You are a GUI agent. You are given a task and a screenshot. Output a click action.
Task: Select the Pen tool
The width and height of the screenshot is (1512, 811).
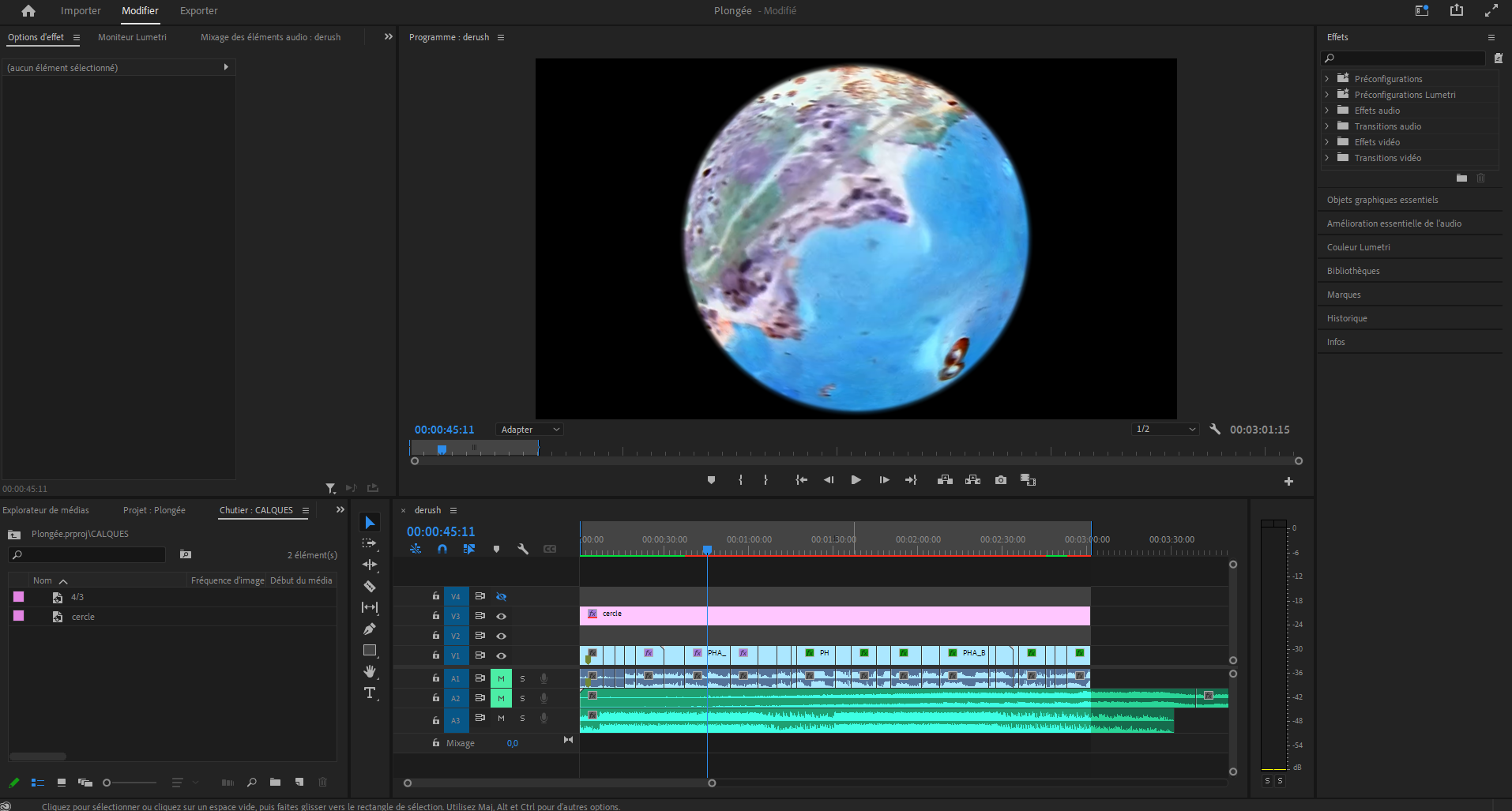coord(369,629)
